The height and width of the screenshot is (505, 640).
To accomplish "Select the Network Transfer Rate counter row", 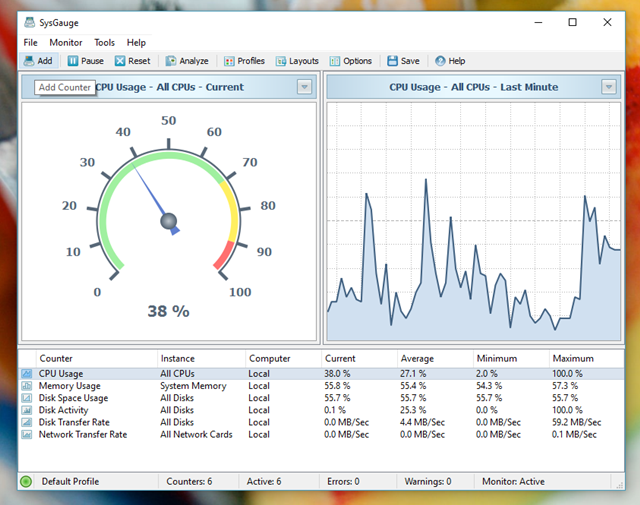I will pyautogui.click(x=322, y=434).
